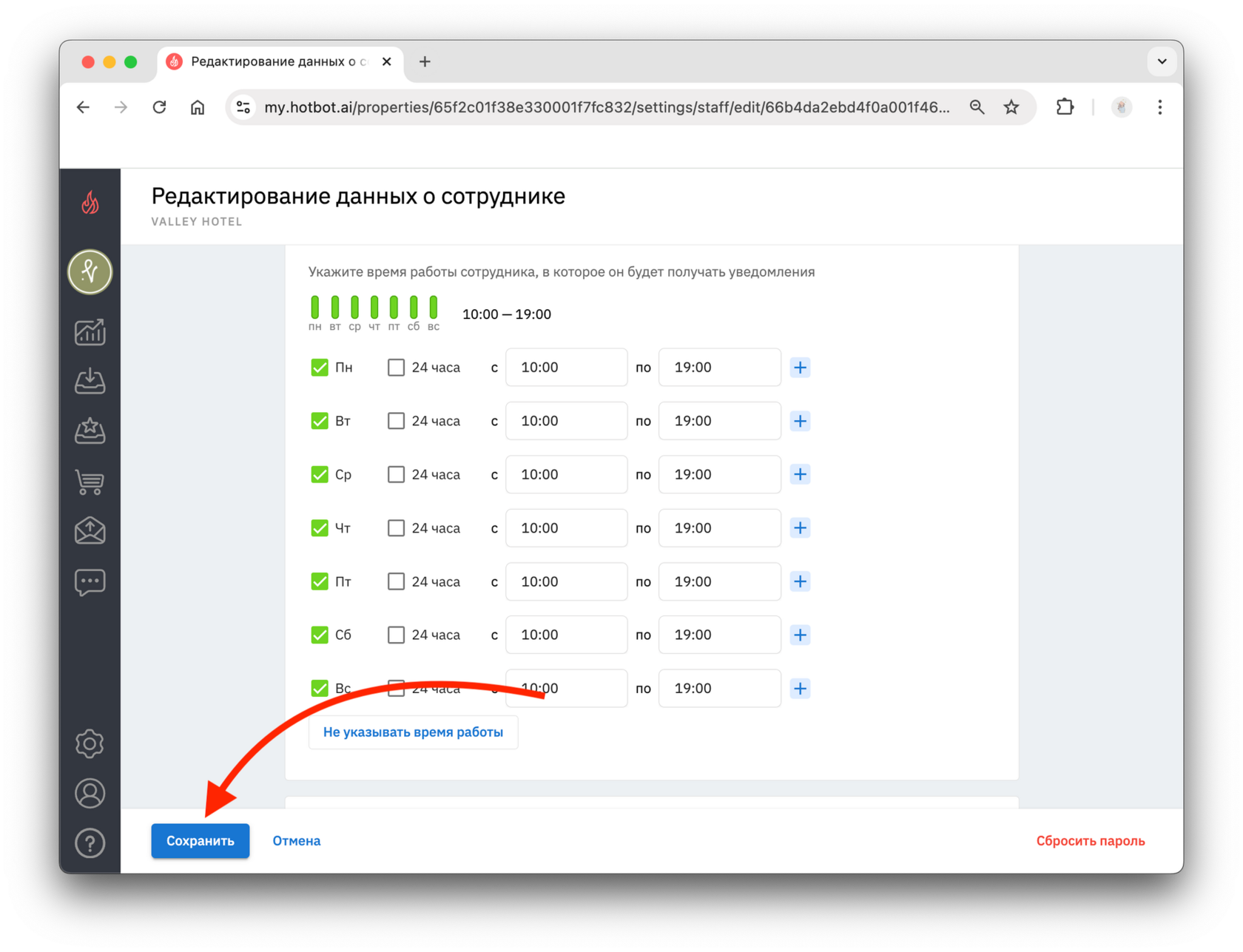The width and height of the screenshot is (1243, 952).
Task: View site information in address bar
Action: pos(243,107)
